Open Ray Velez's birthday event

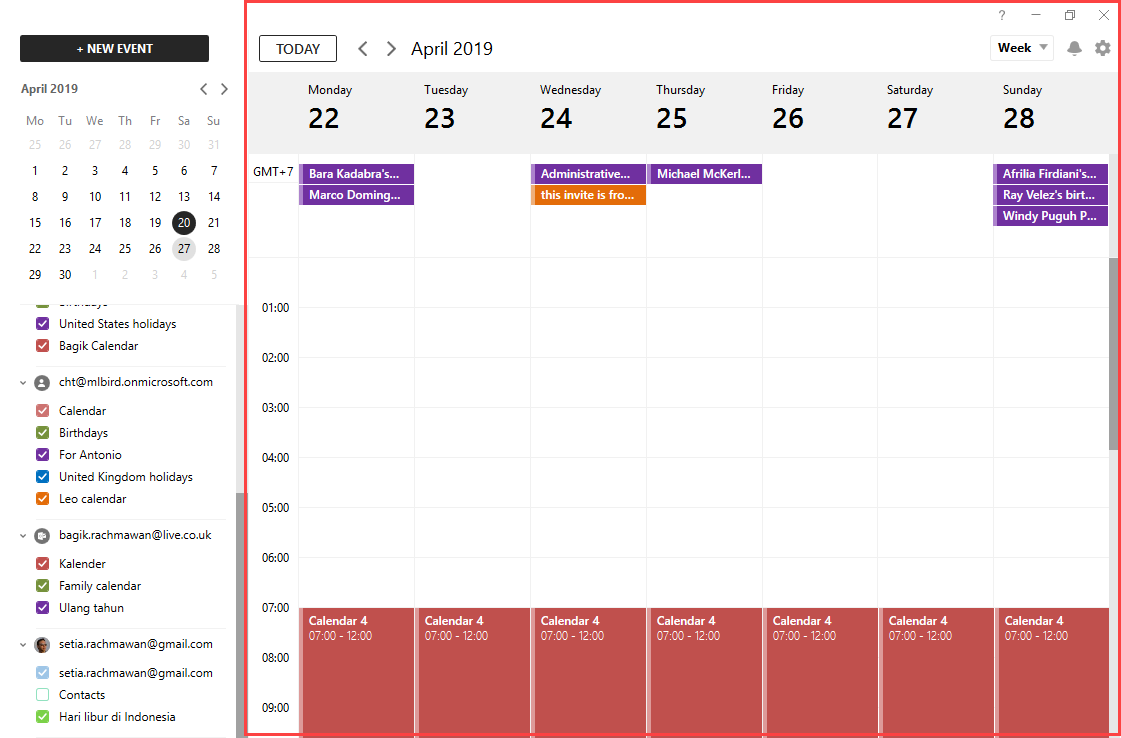1050,195
